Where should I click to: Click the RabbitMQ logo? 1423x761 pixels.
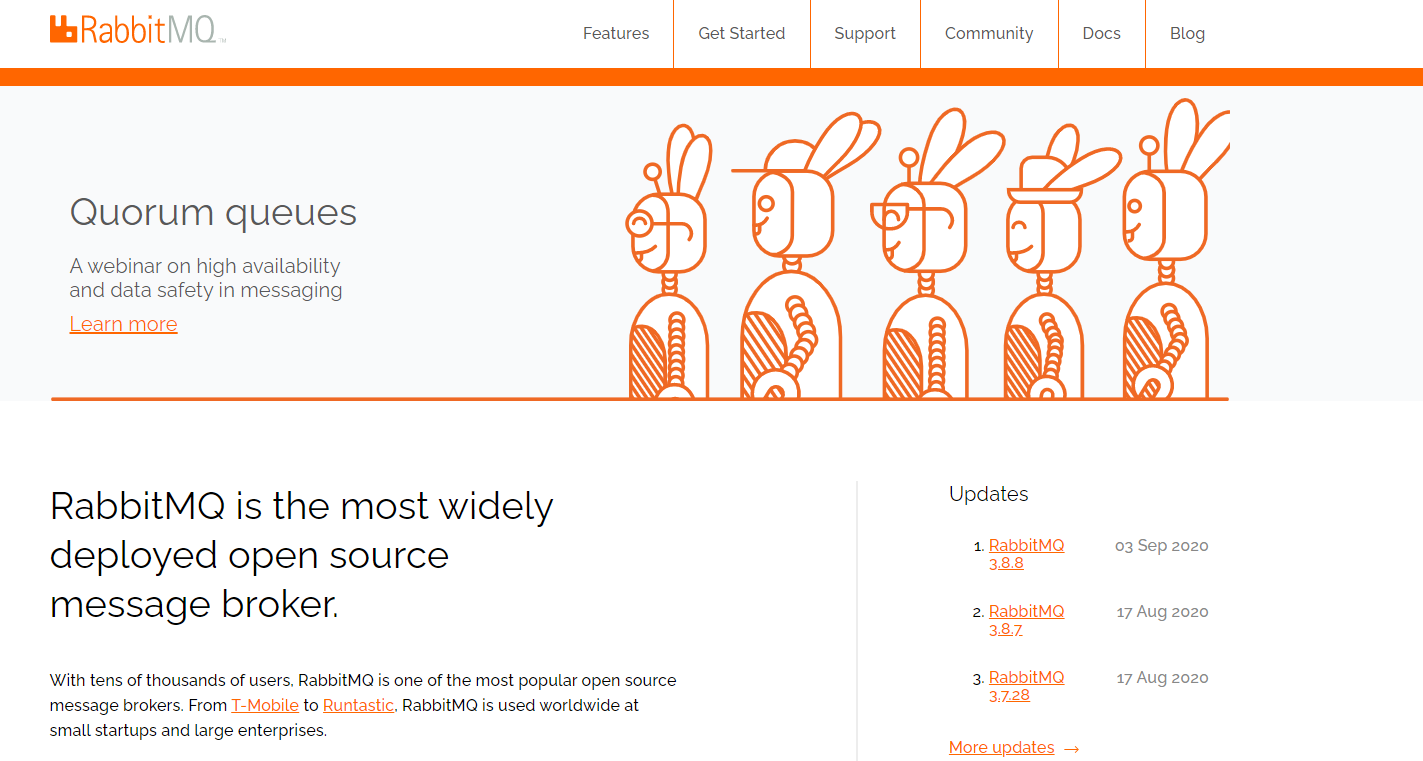[x=137, y=30]
